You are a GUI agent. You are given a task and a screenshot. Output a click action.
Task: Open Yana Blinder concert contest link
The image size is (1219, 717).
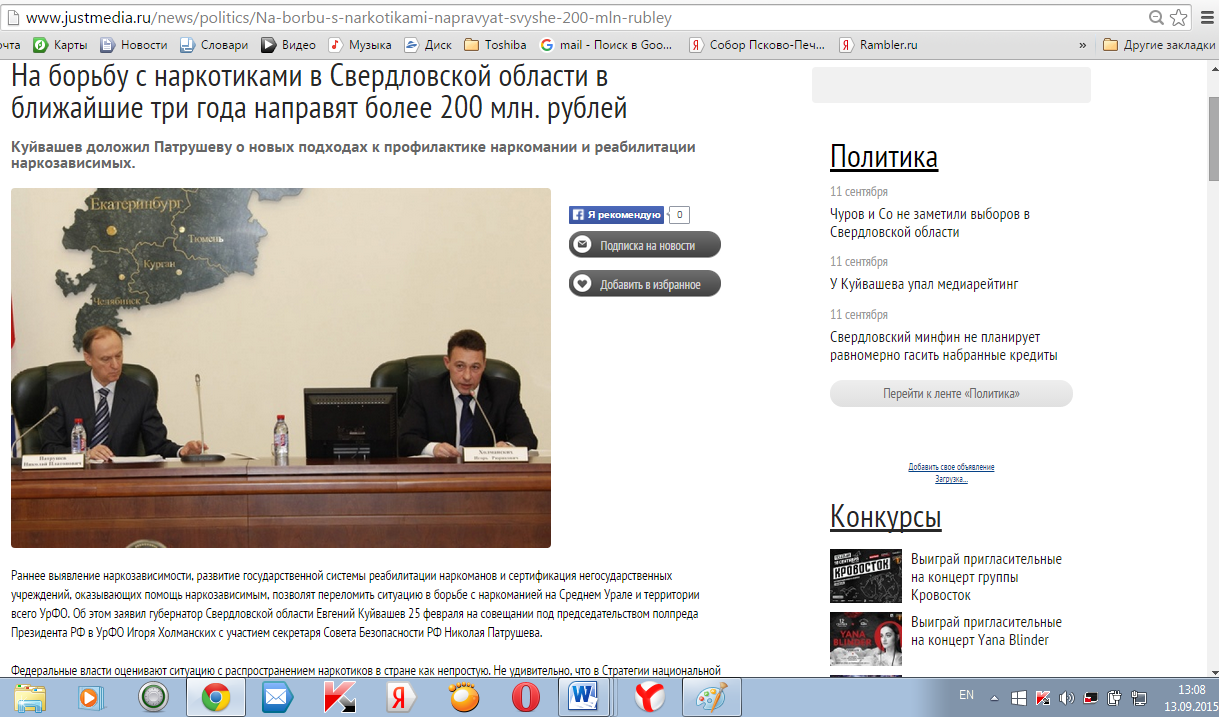coord(986,631)
